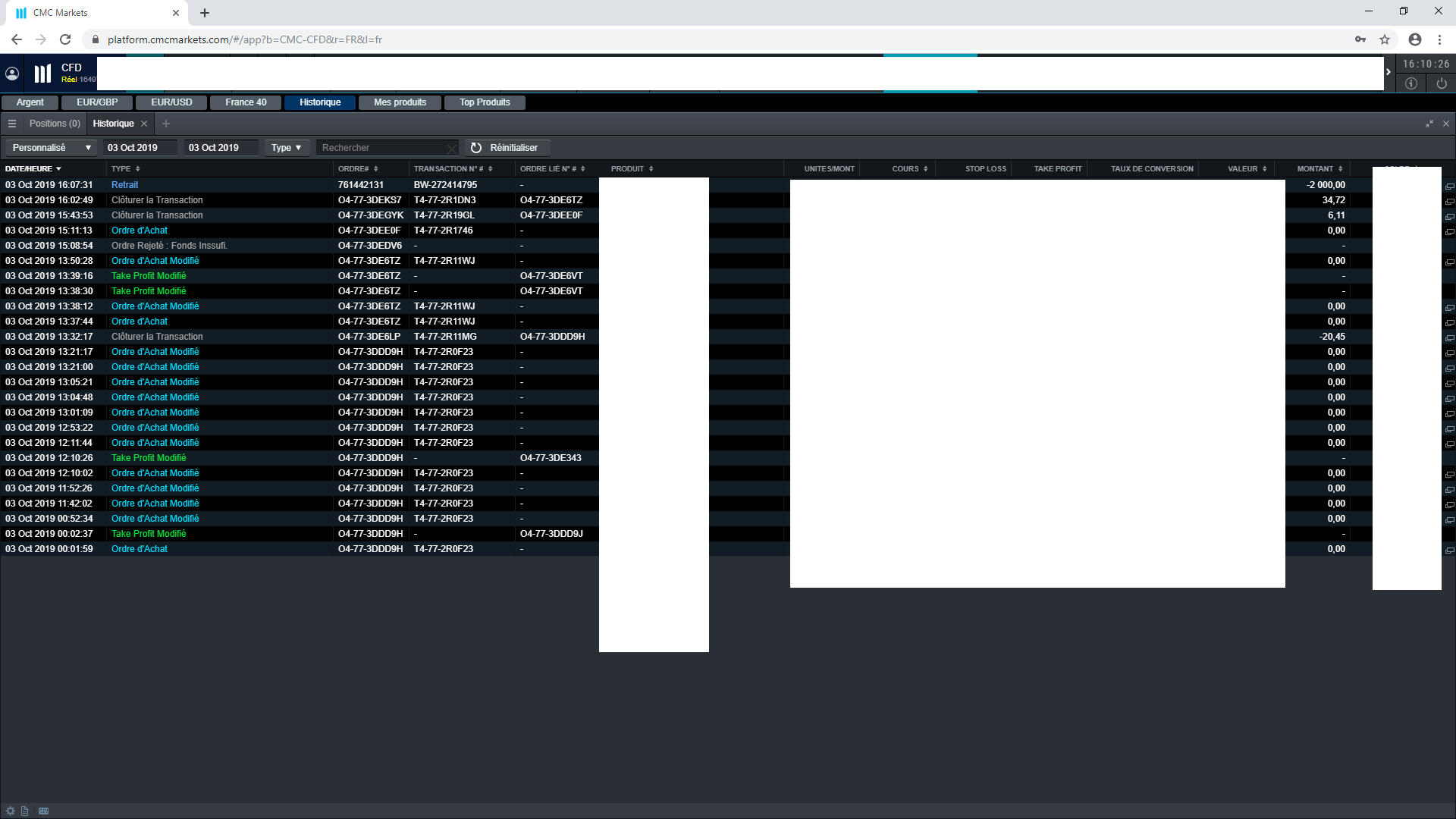
Task: Open the Type filter dropdown
Action: click(x=287, y=148)
